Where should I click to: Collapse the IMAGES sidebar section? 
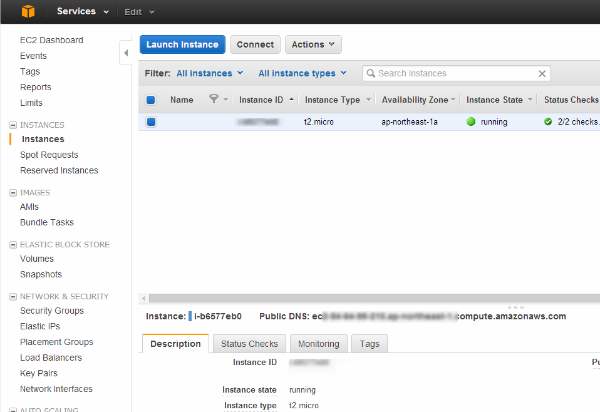13,192
